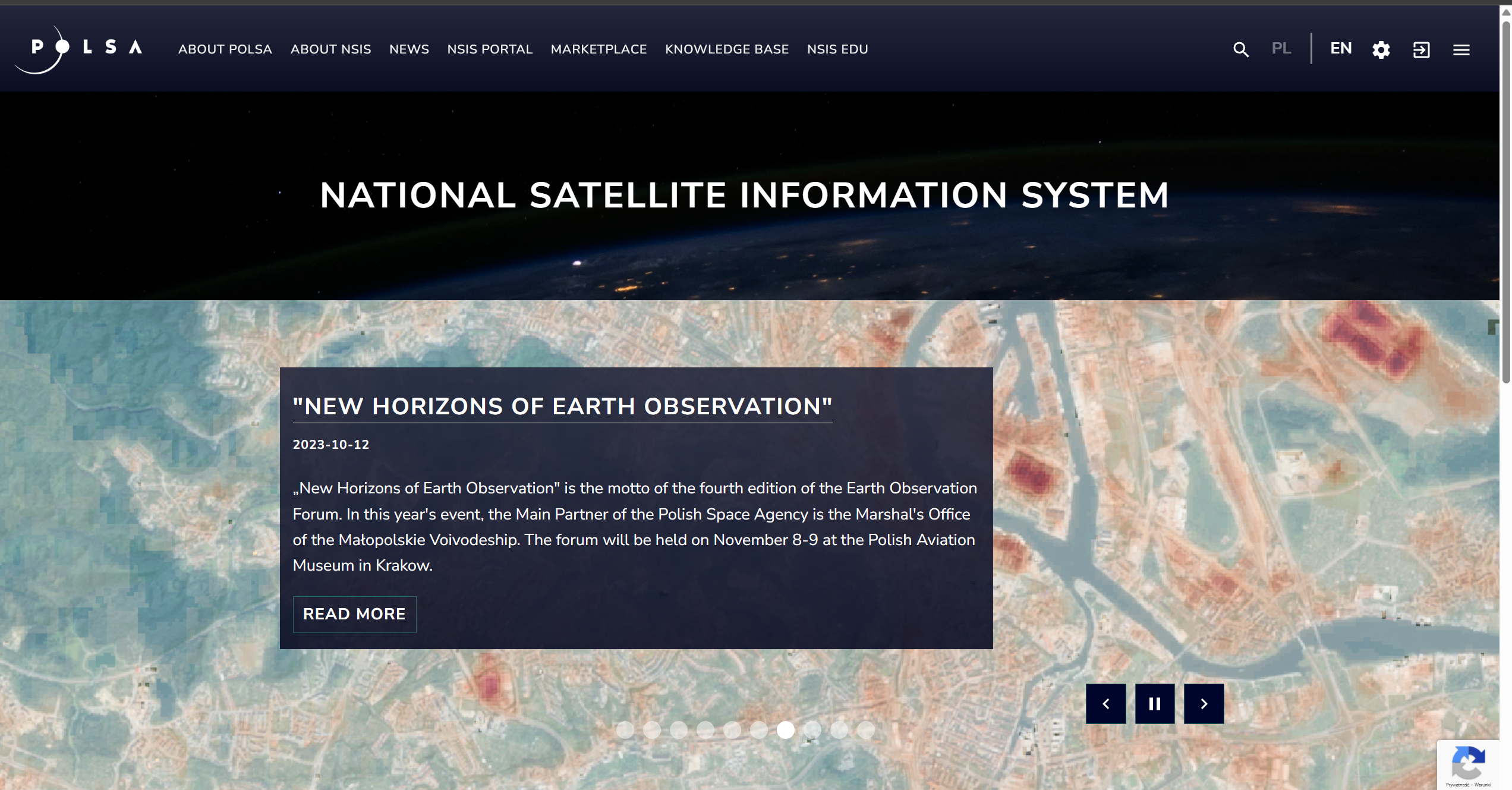Open the New Horizons headline link

(x=562, y=407)
